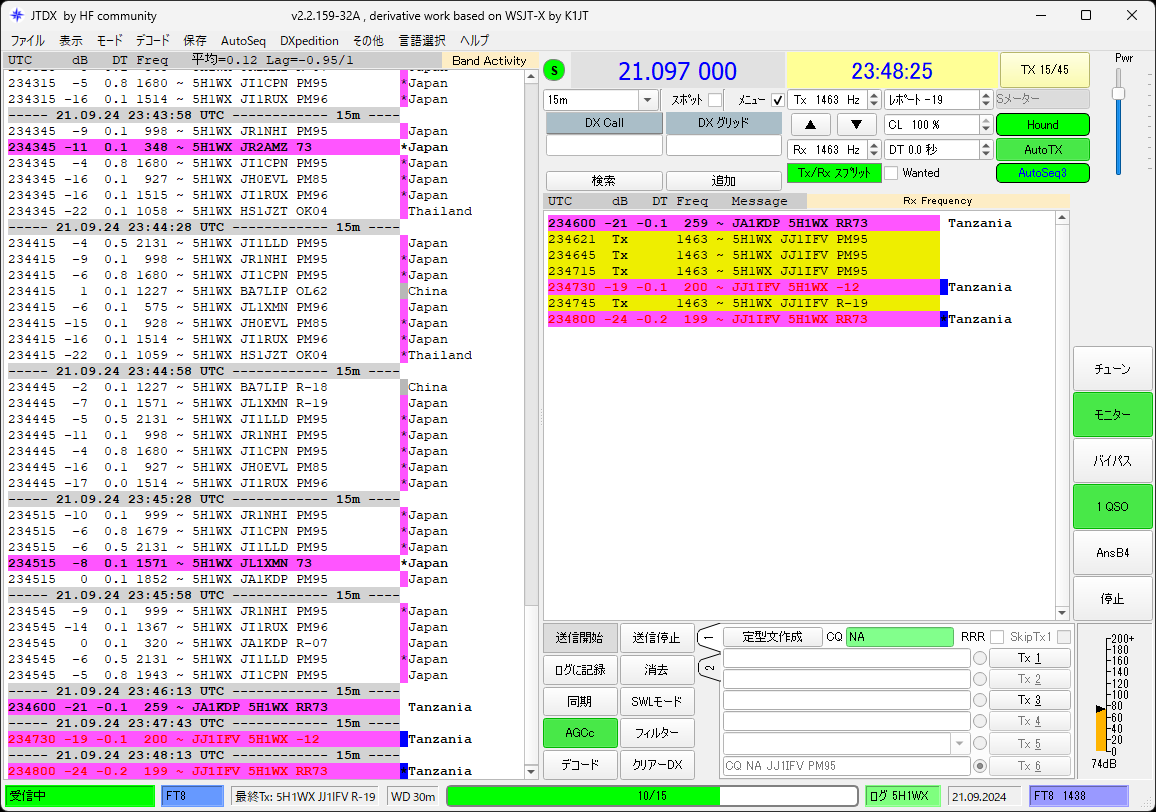Toggle the スポット checkbox

click(714, 100)
